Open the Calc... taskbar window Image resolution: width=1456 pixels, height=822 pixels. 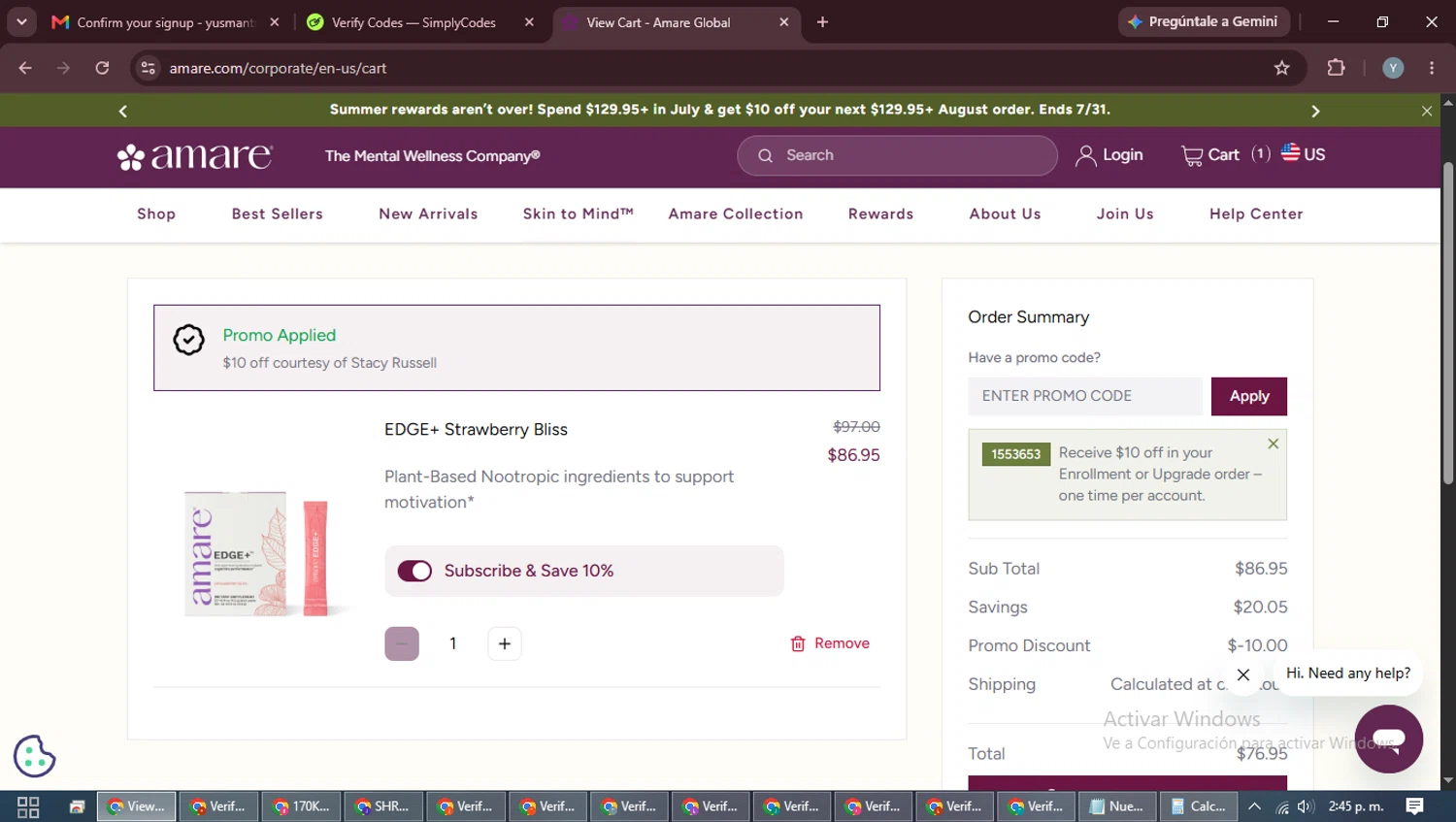(x=1199, y=806)
